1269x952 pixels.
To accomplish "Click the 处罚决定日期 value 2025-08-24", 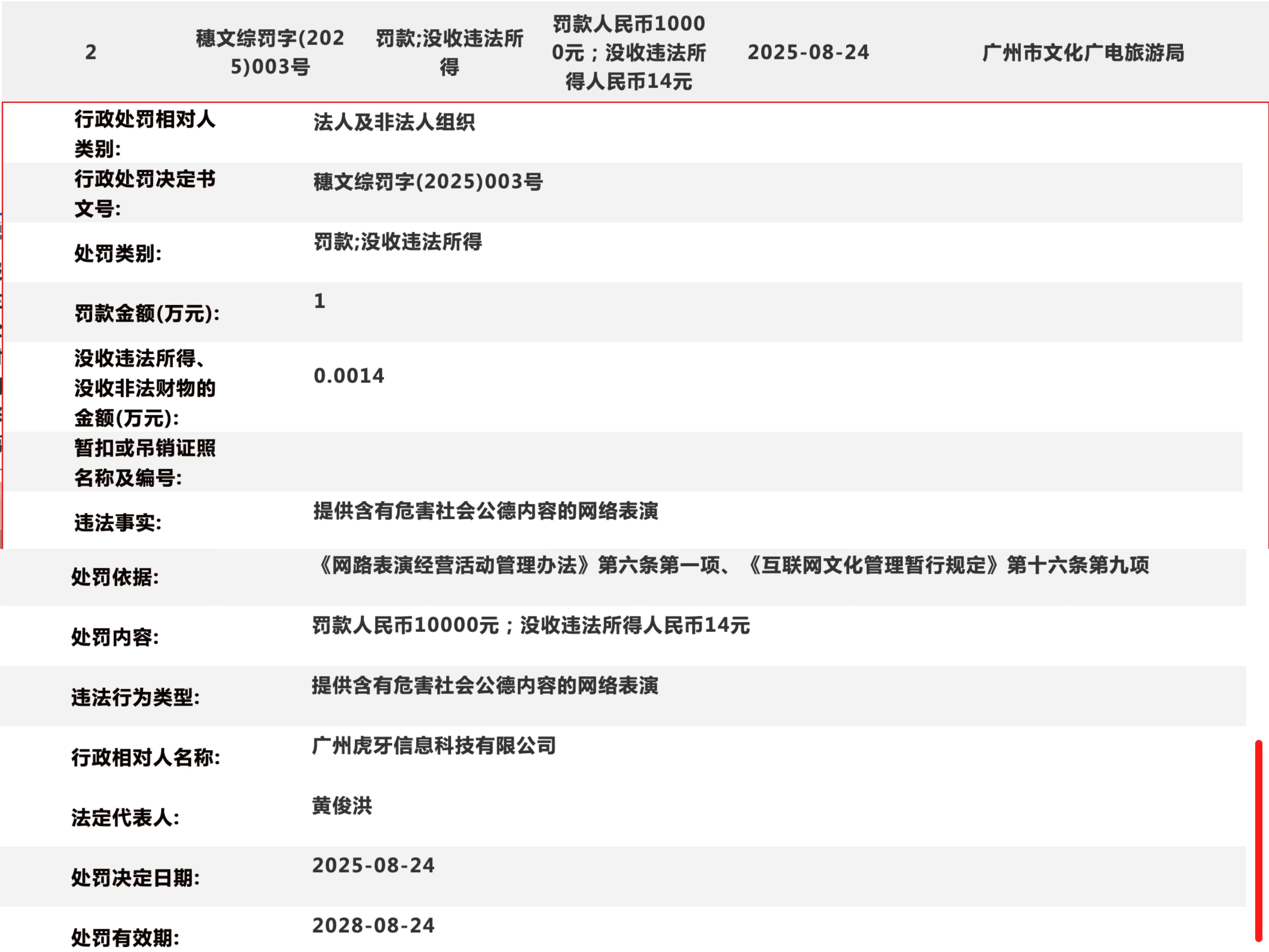I will [x=374, y=865].
